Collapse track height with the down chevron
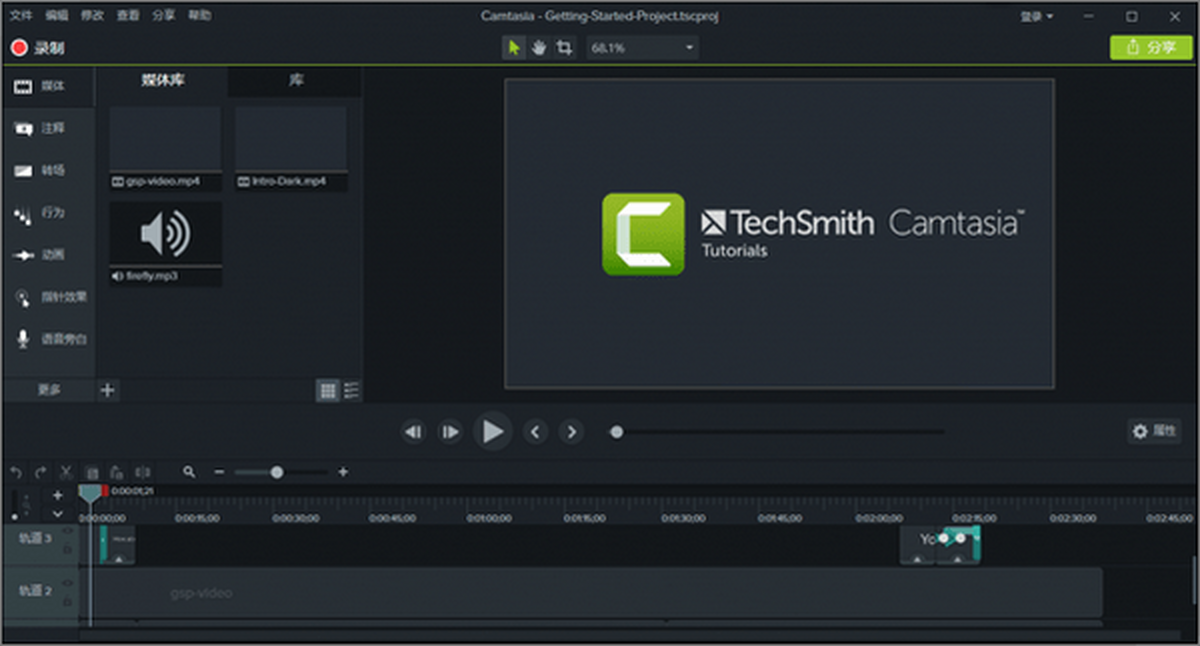 (58, 513)
